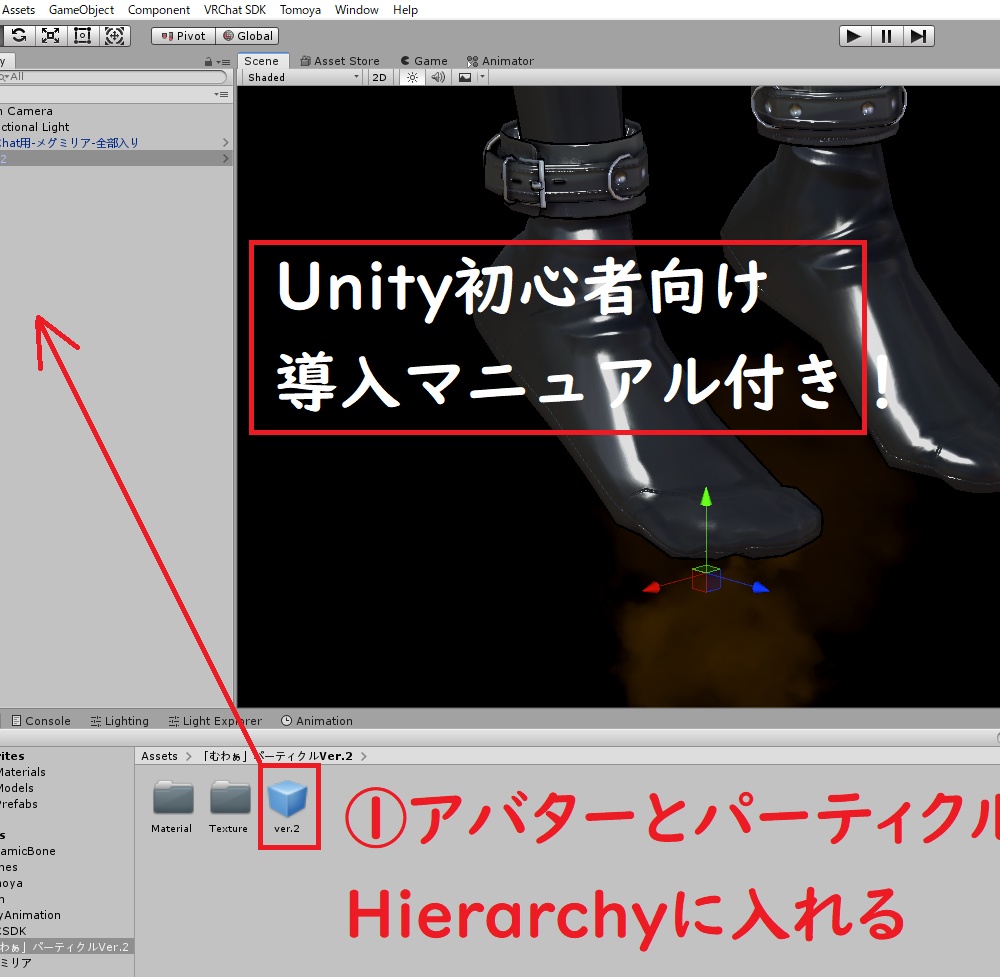Viewport: 1000px width, 977px height.
Task: Select the Rotate tool in the toolbar
Action: point(18,35)
